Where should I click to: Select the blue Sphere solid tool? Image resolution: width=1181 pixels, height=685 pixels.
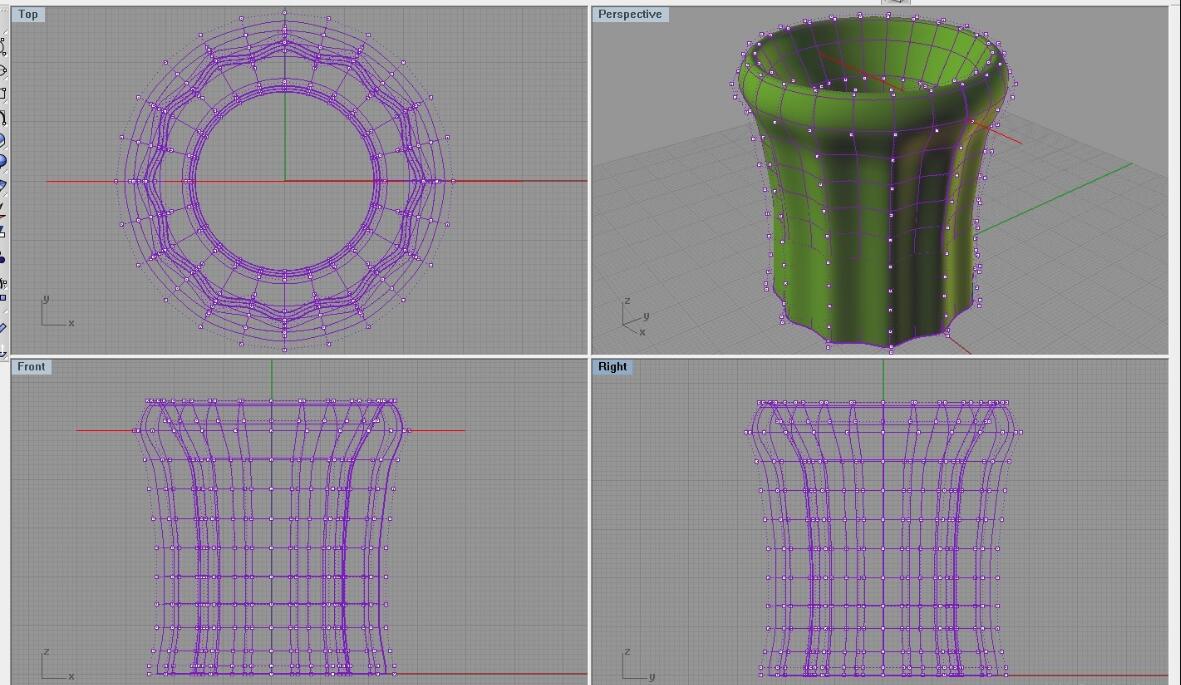point(3,162)
